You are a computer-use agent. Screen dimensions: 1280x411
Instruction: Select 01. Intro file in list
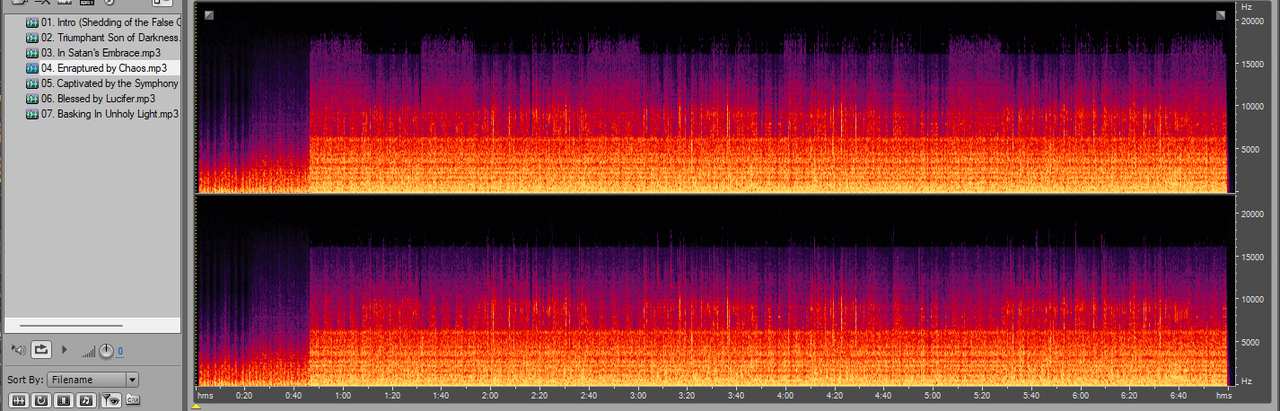103,21
